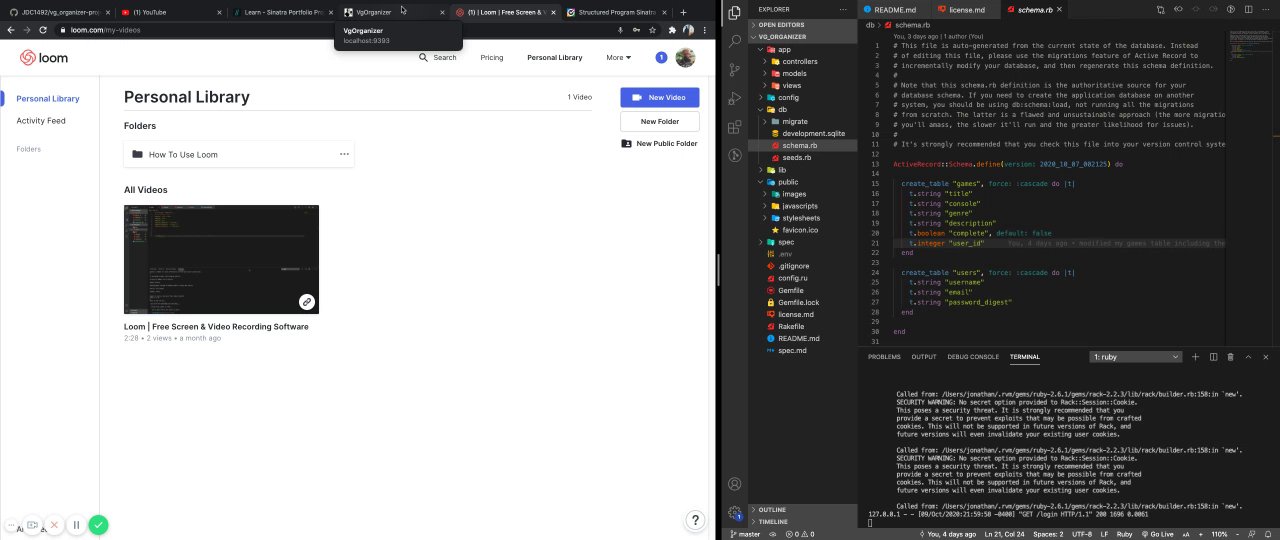Image resolution: width=1280 pixels, height=540 pixels.
Task: Open a new browser tab
Action: [x=684, y=12]
